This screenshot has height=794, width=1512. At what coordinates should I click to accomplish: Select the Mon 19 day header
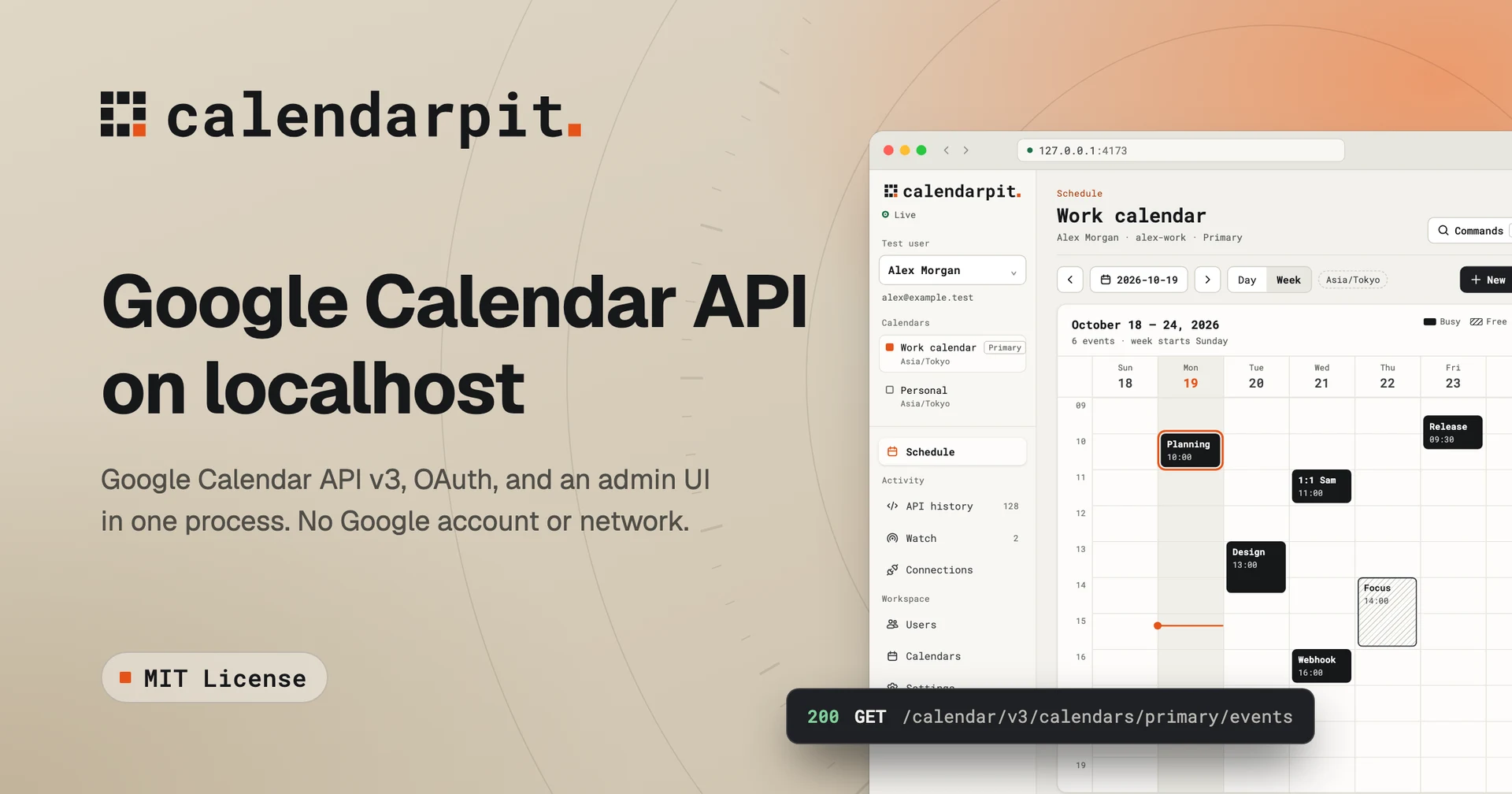coord(1191,377)
